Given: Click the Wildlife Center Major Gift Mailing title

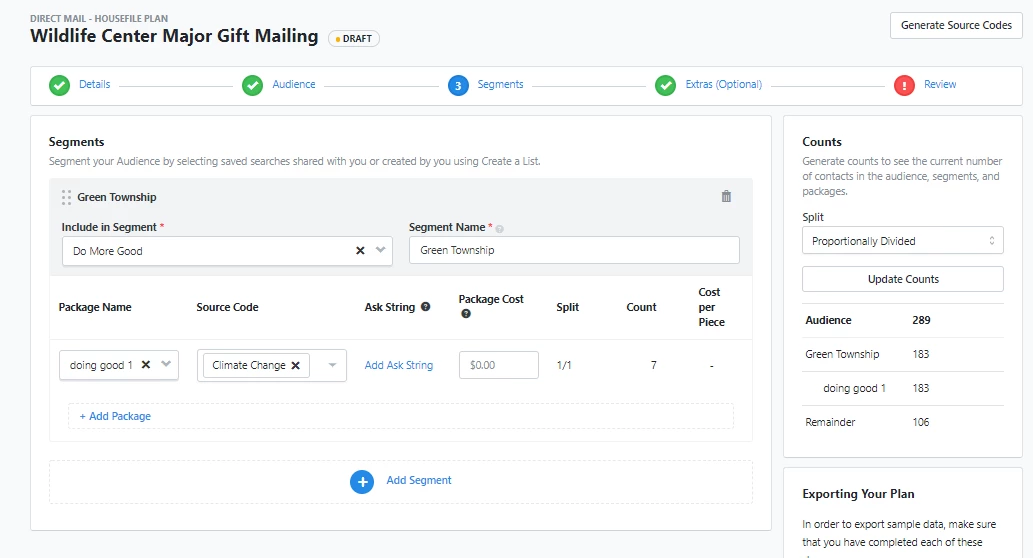Looking at the screenshot, I should [x=174, y=36].
